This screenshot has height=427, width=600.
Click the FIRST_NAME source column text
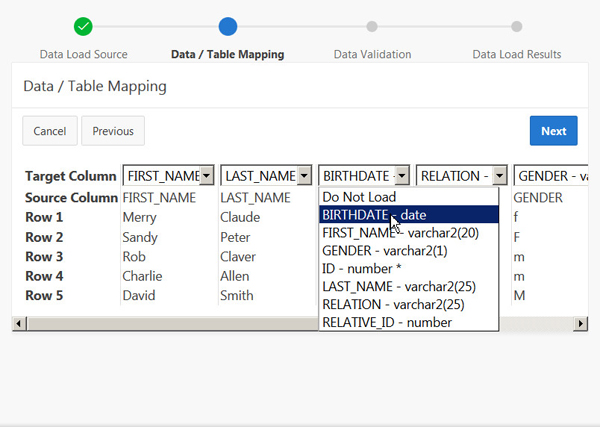159,198
